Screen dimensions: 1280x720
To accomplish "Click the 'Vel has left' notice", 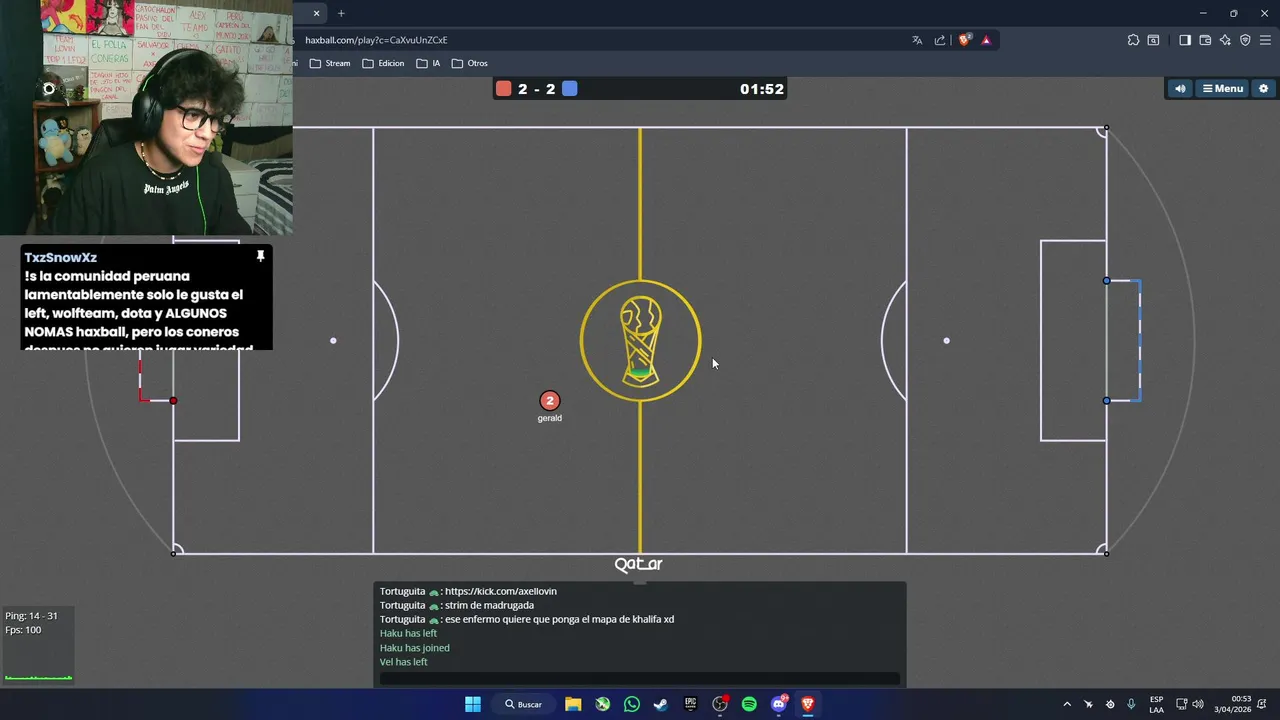I will pyautogui.click(x=403, y=662).
